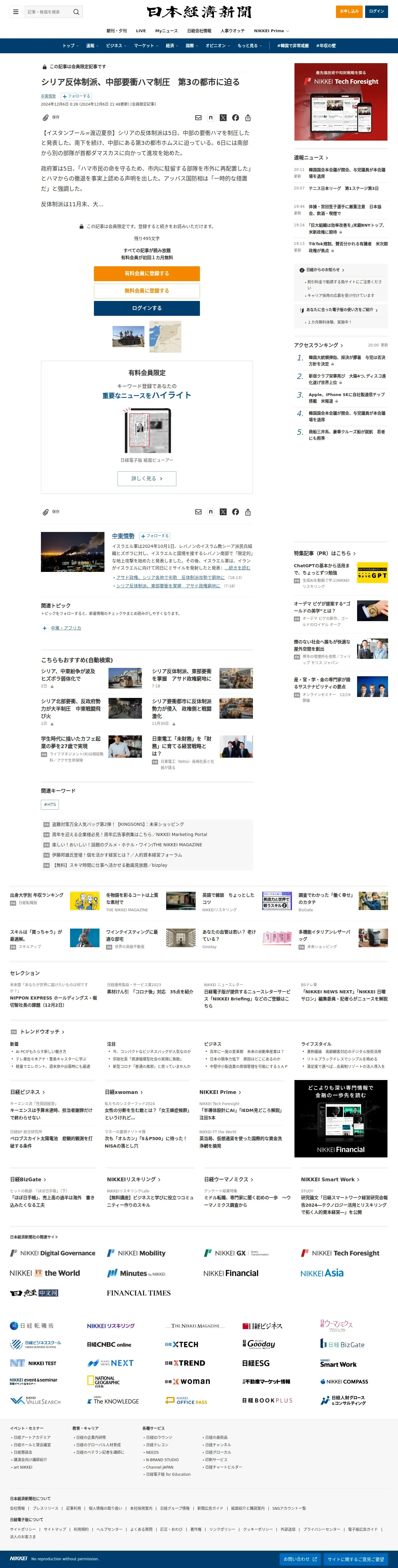Image resolution: width=398 pixels, height=1568 pixels.
Task: Click NIKKEI Digital Governance logo
Action: pos(53,1253)
